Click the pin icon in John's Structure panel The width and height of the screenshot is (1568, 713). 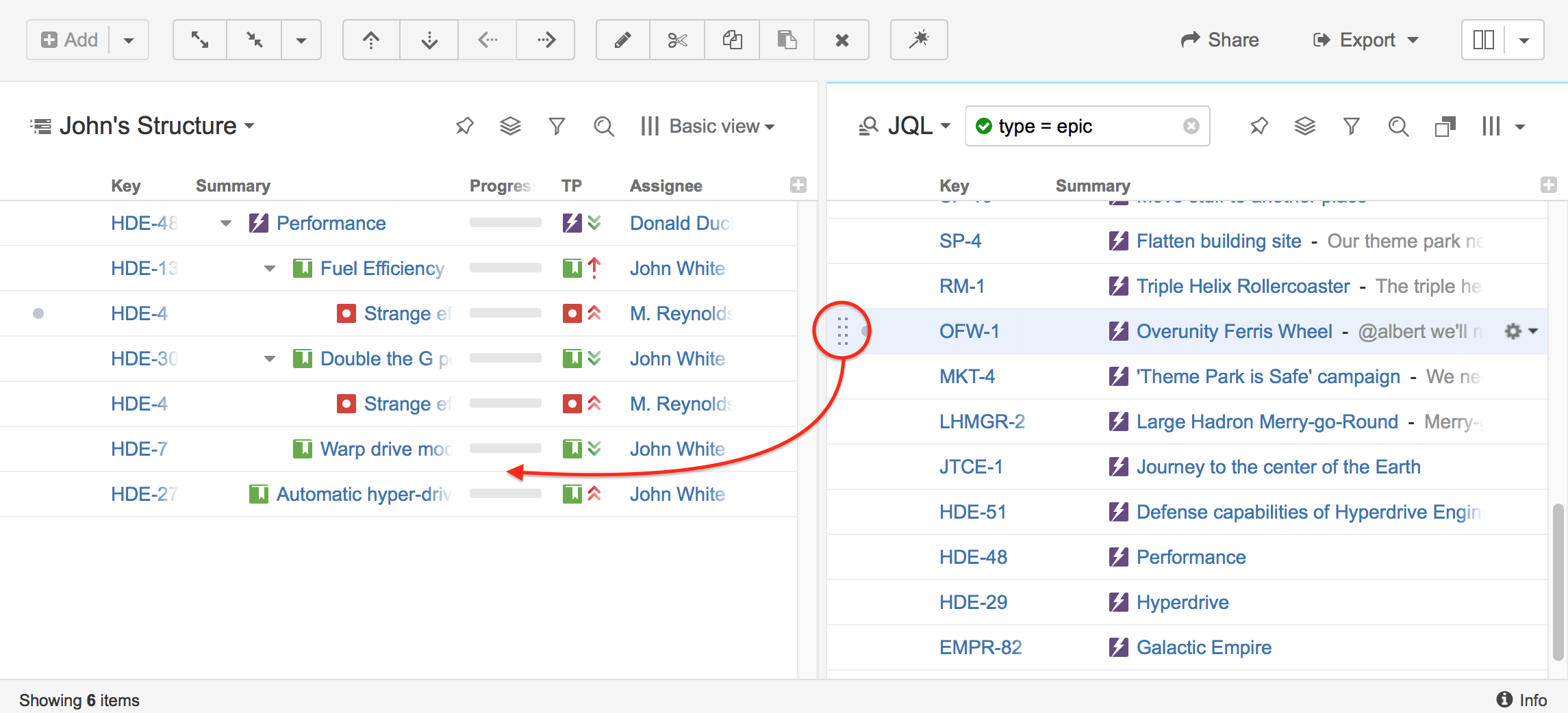pos(464,126)
